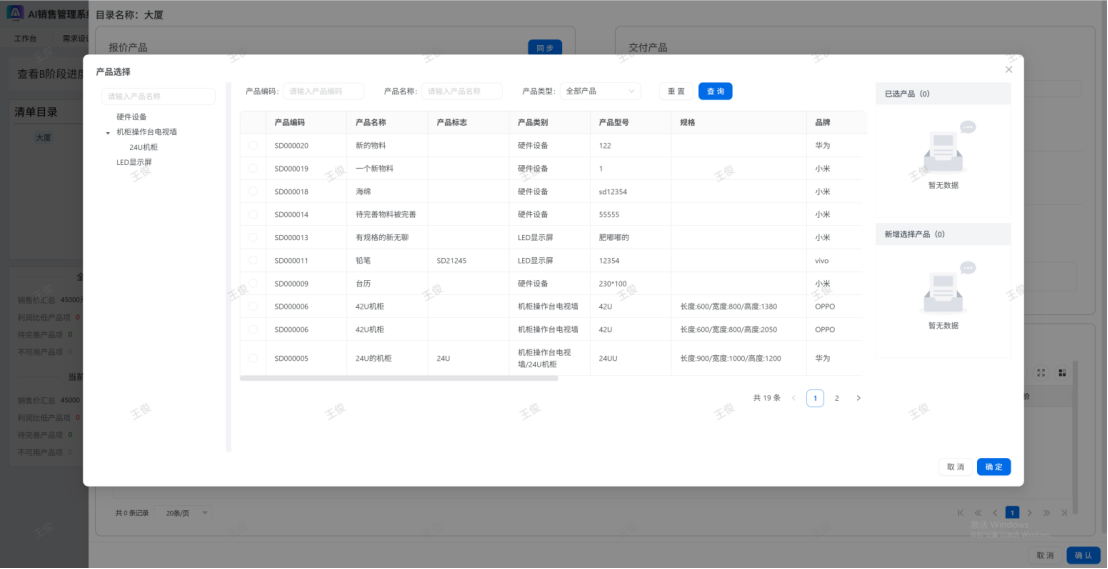
Task: Tick the checkbox for 铅笔 row SD000011
Action: point(253,261)
